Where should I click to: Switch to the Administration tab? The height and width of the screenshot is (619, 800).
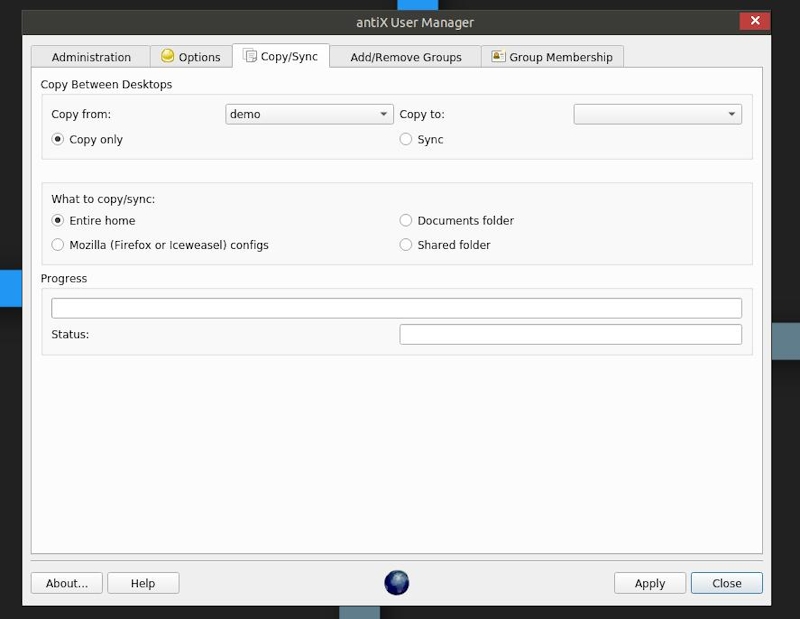click(x=91, y=58)
